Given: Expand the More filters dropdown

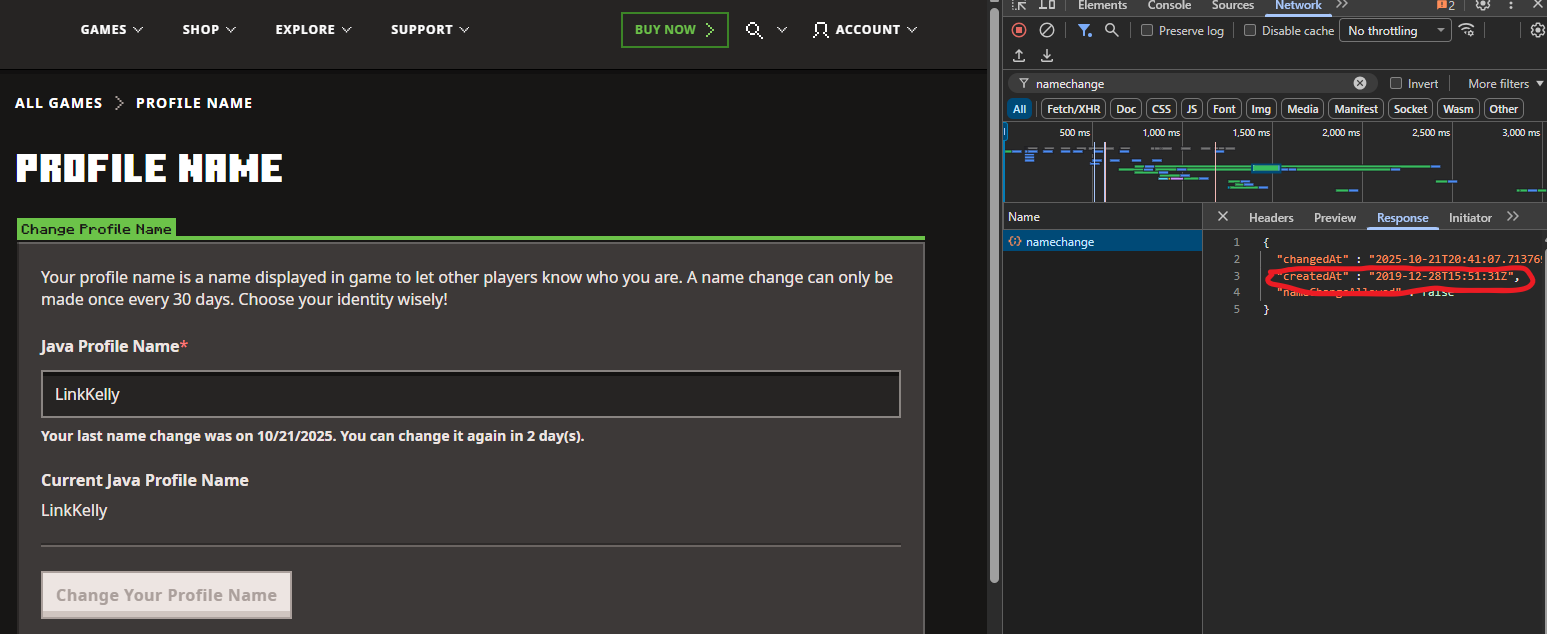Looking at the screenshot, I should pyautogui.click(x=1505, y=83).
